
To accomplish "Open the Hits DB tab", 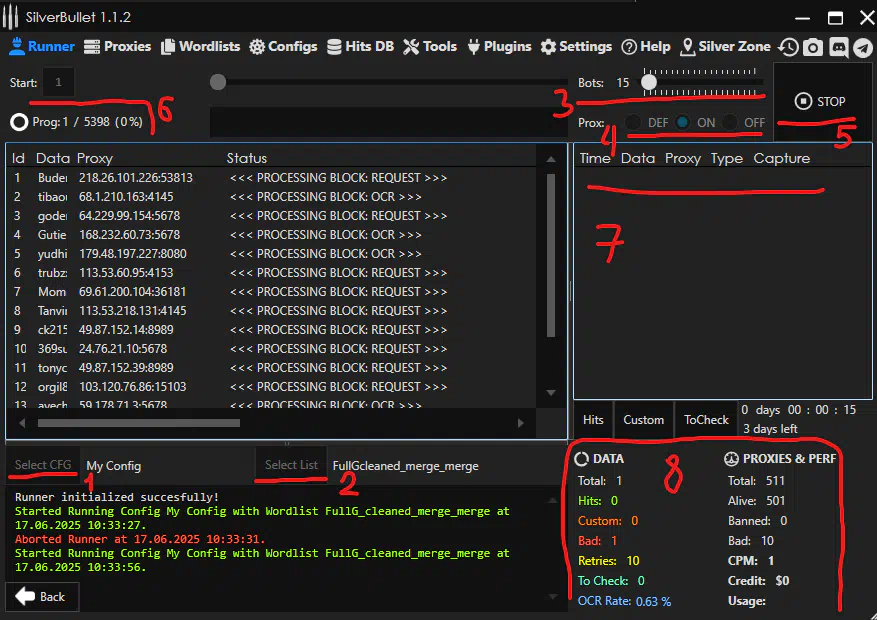I will pyautogui.click(x=361, y=46).
